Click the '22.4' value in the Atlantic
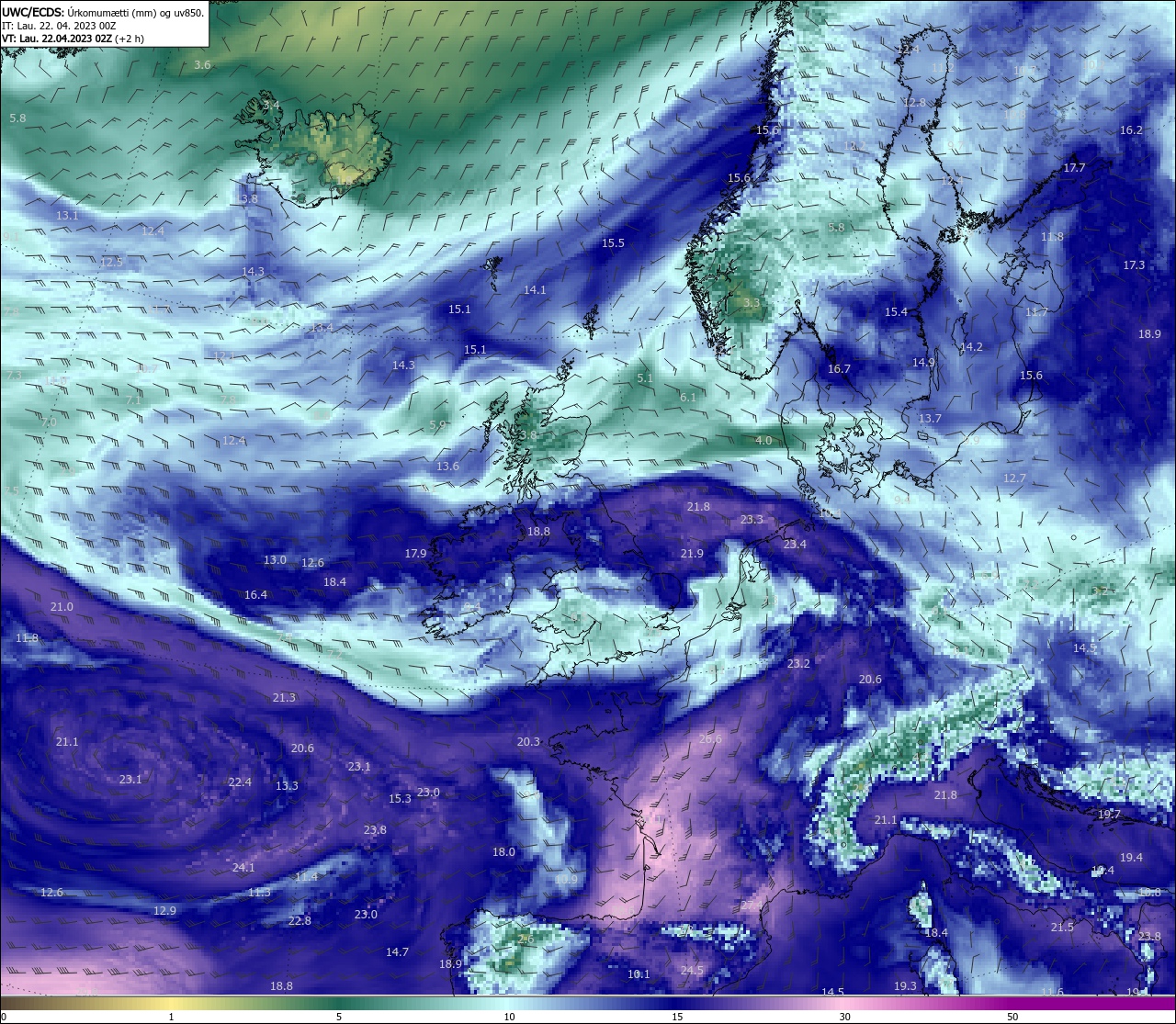 click(x=240, y=782)
